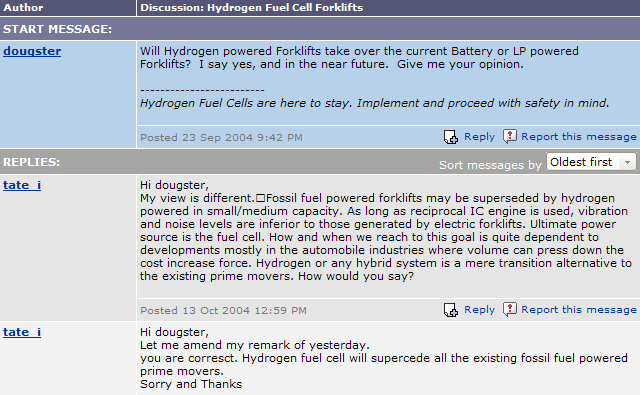Click the REPLIES section header
This screenshot has width=640, height=395.
pyautogui.click(x=31, y=162)
